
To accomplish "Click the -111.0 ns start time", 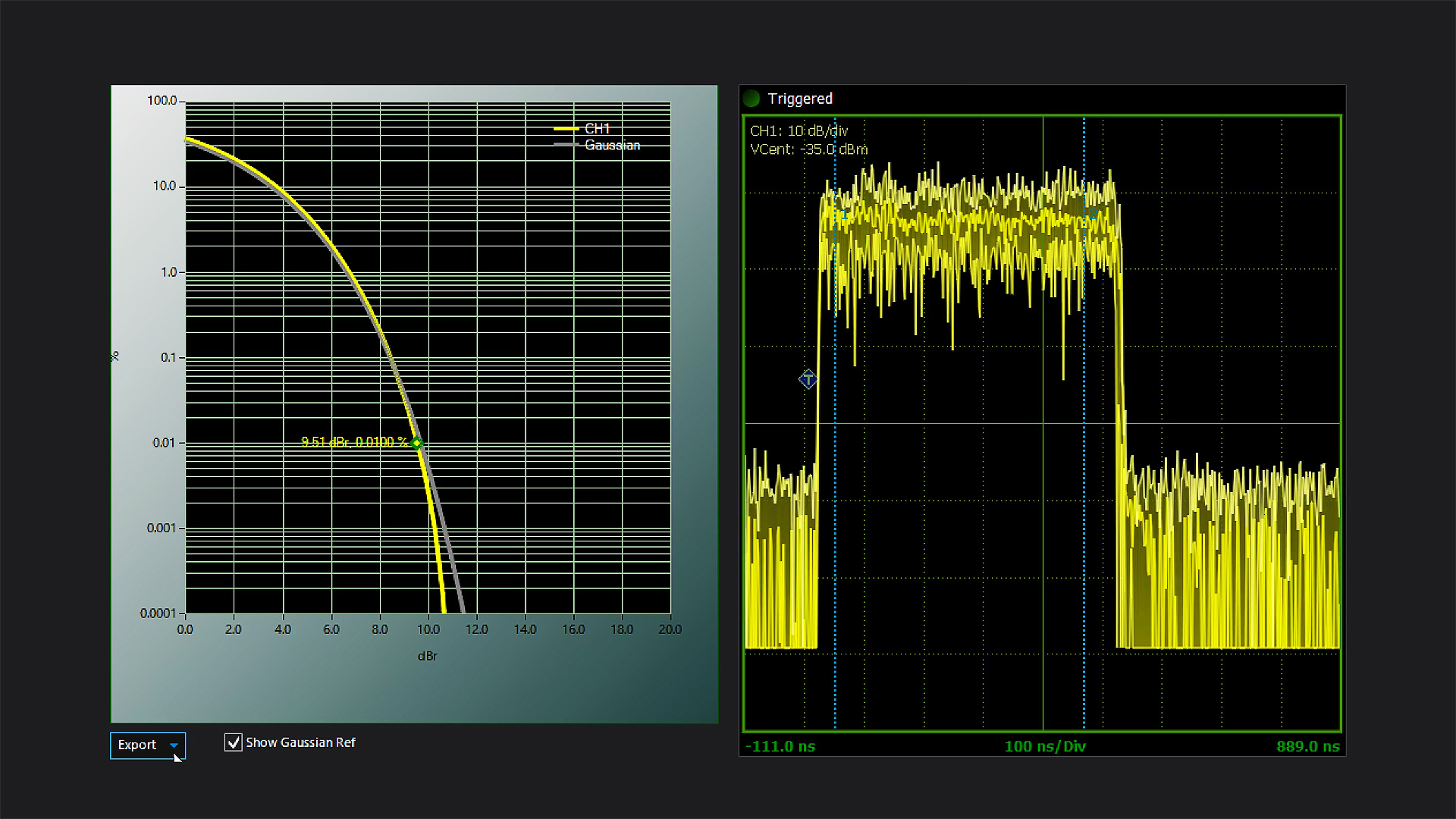I will click(780, 746).
